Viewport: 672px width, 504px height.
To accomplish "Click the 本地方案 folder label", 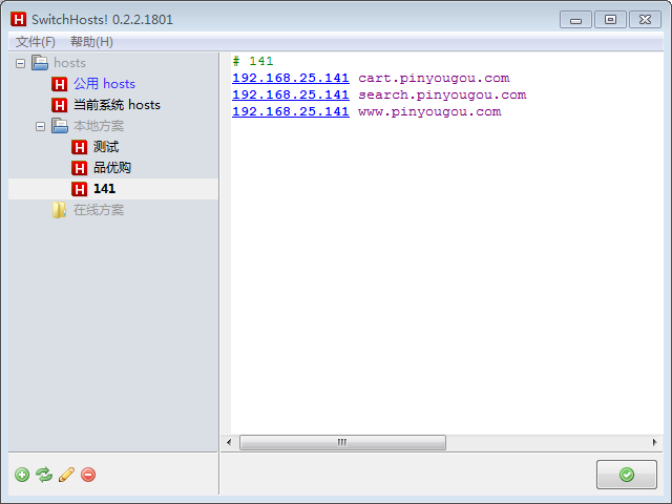I will coord(99,126).
